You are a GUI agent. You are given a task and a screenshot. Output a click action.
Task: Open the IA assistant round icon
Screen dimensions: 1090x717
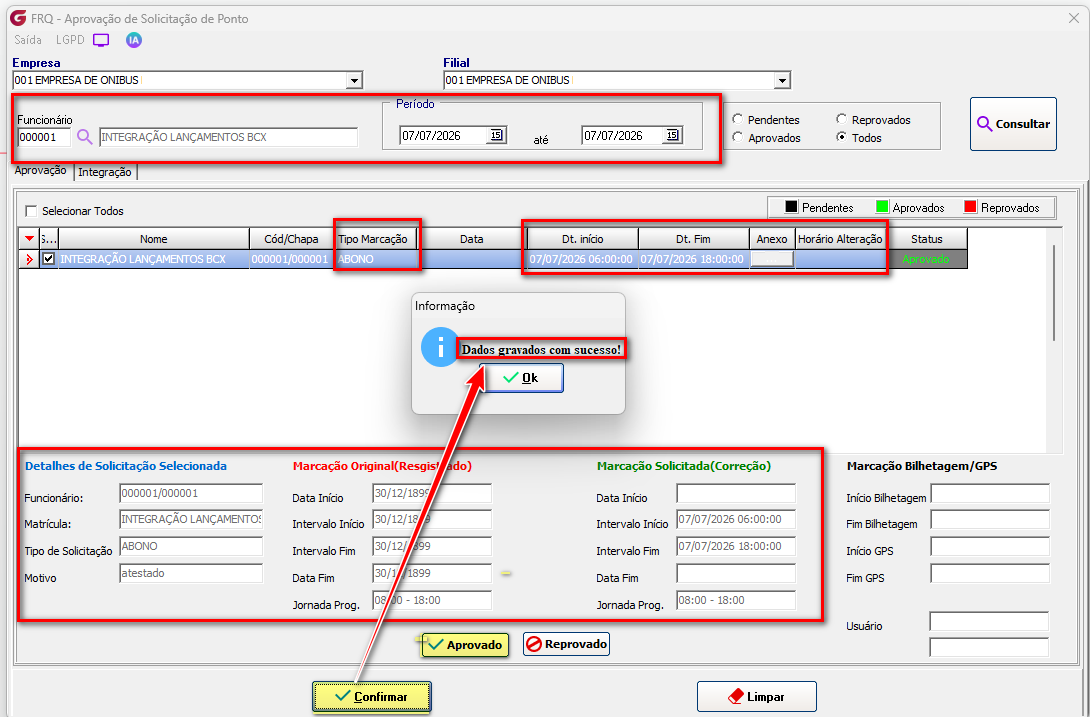point(133,40)
